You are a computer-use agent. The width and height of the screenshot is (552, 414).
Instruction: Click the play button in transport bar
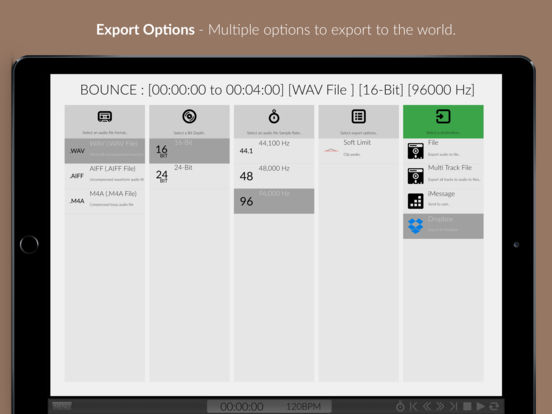click(x=481, y=406)
